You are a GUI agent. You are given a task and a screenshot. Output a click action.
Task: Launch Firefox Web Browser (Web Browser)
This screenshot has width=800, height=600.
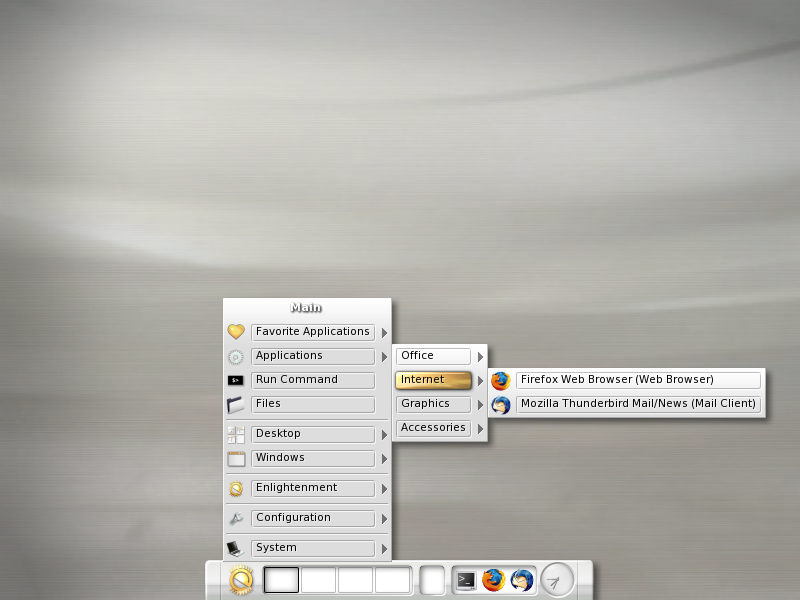click(638, 380)
